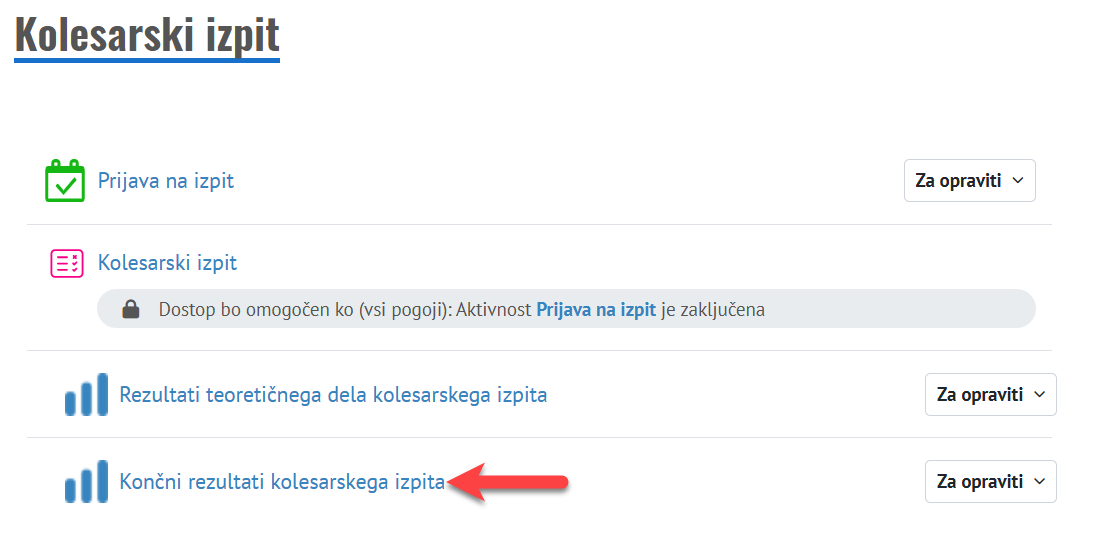Click the green calendar Prijava na izpit icon
Screen dimensions: 1100x541
pos(65,181)
